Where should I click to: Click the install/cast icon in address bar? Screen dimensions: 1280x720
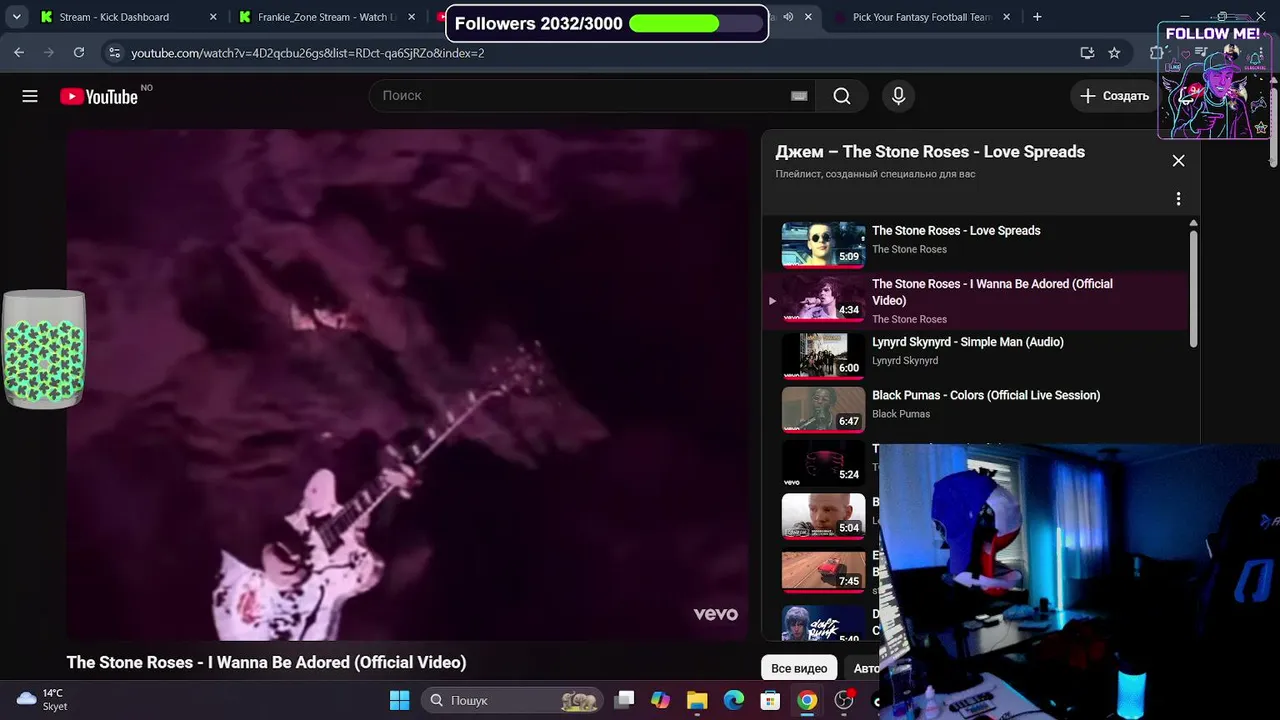[x=1087, y=53]
